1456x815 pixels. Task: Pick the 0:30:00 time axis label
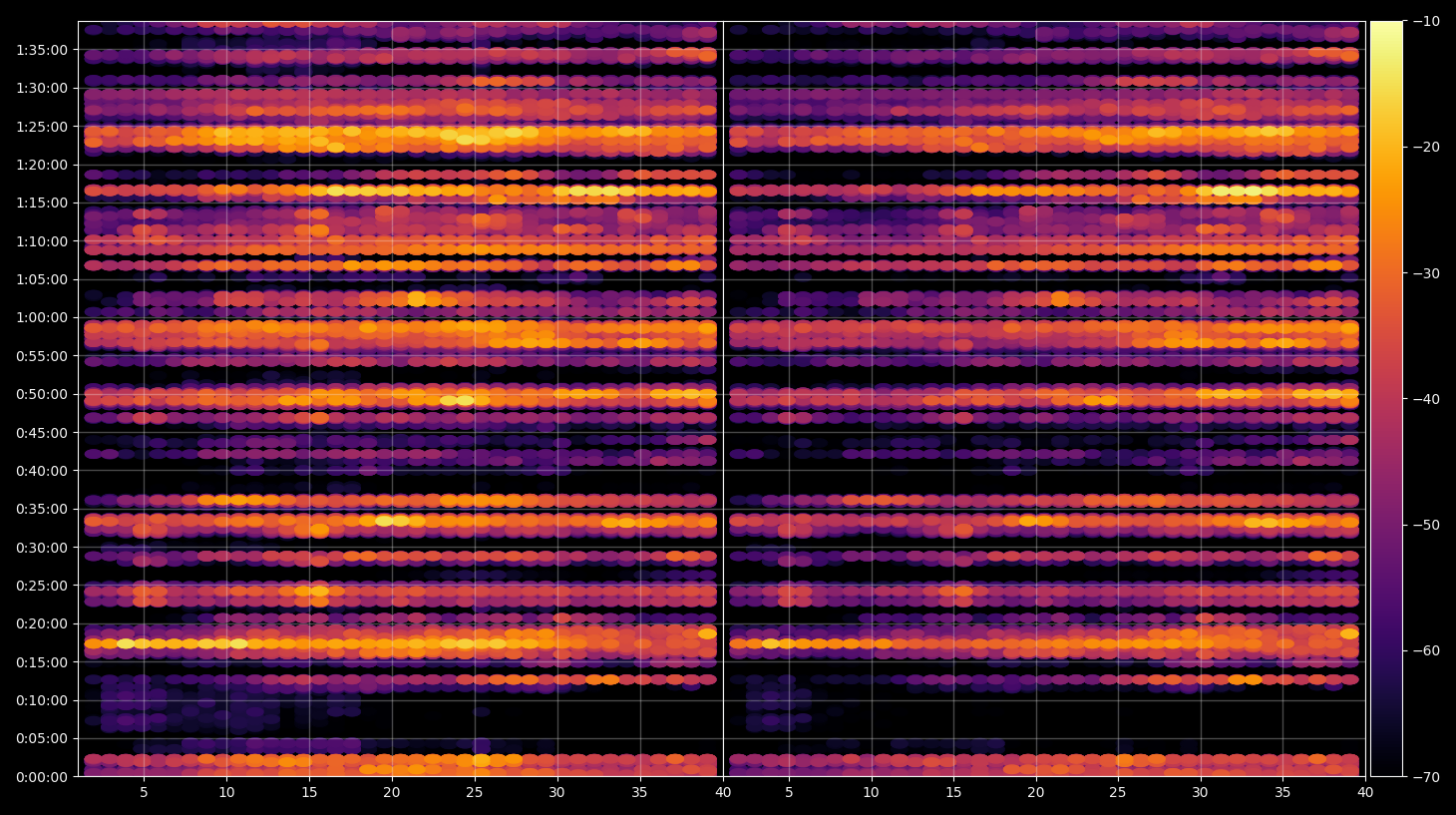42,548
